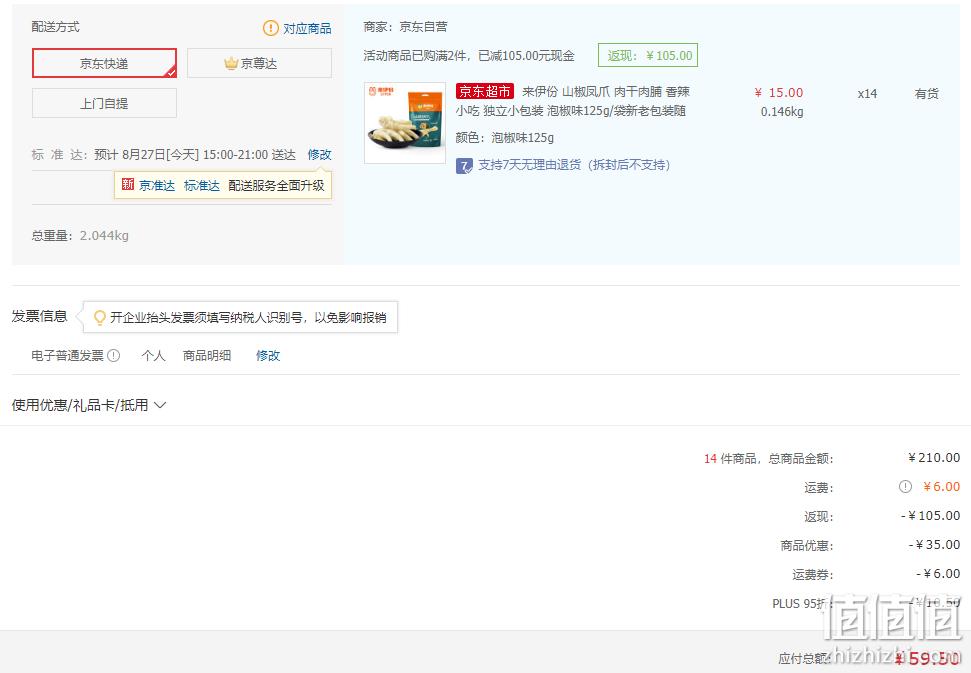Click 个人 invoice title text
This screenshot has height=673, width=971.
click(153, 355)
